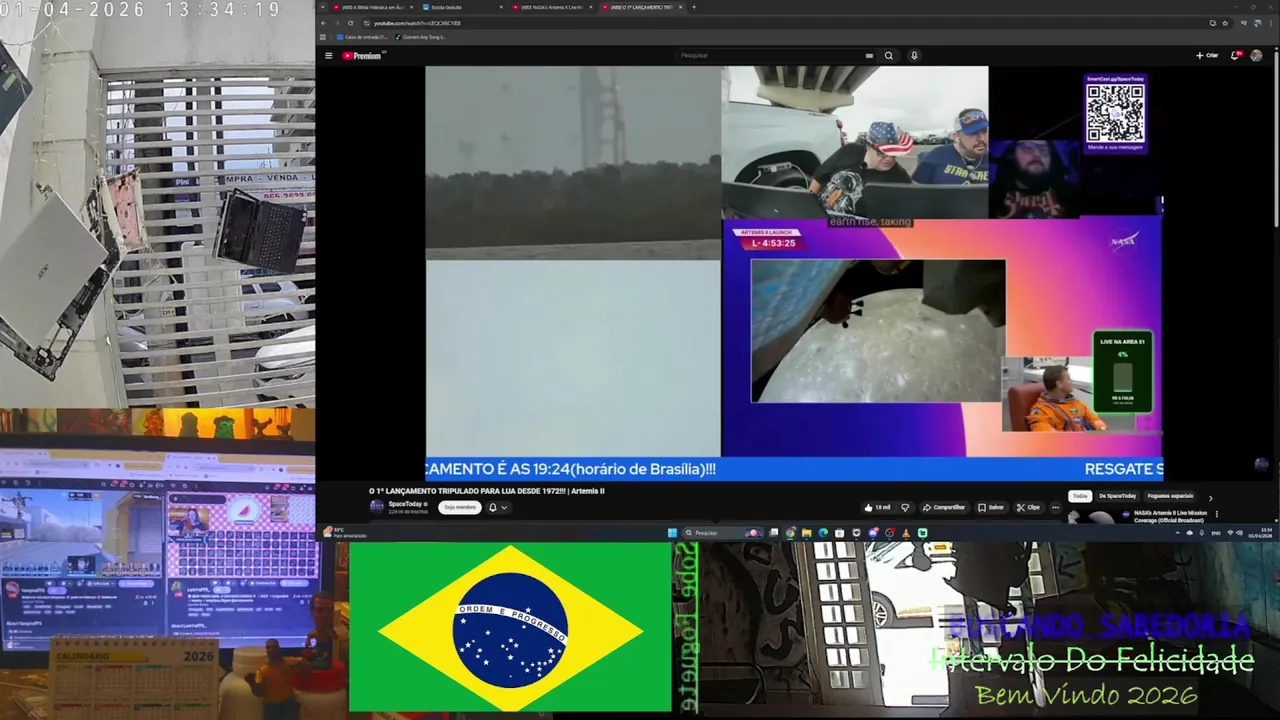Open the YouTube account avatar menu
Image resolution: width=1280 pixels, height=720 pixels.
coord(1256,56)
